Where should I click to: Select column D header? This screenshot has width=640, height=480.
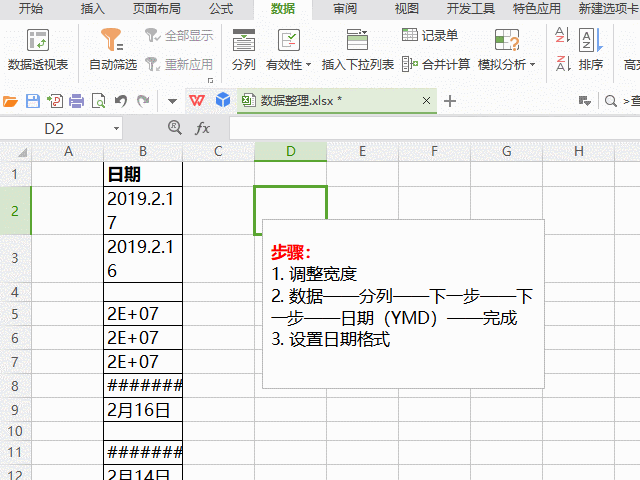click(x=291, y=151)
